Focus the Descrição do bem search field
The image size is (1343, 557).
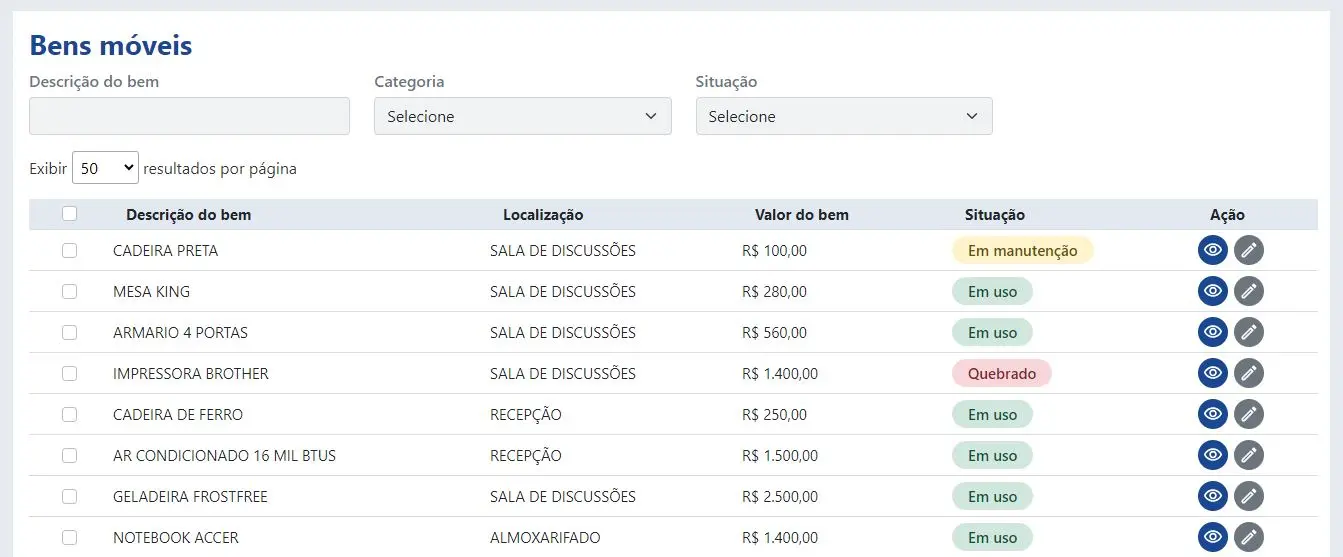[x=189, y=116]
